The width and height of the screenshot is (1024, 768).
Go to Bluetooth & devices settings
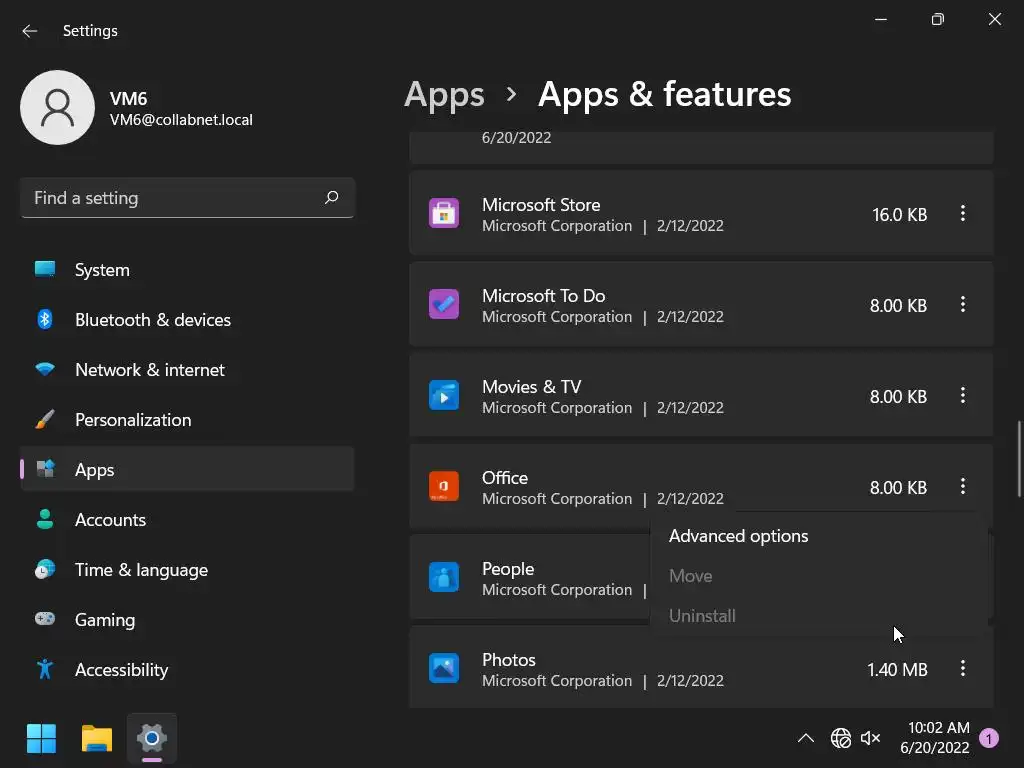(x=152, y=320)
